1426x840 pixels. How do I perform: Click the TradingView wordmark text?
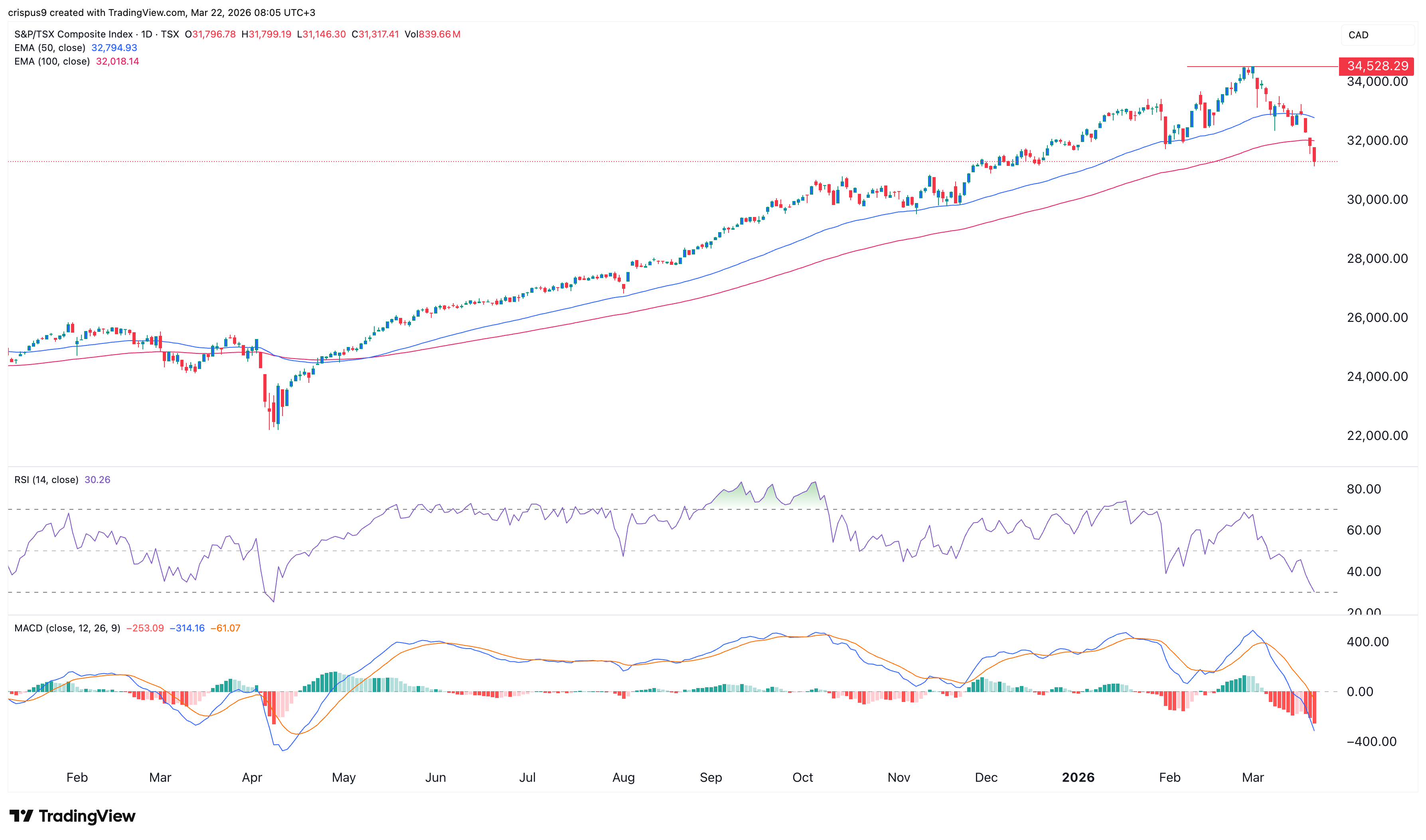tap(87, 816)
